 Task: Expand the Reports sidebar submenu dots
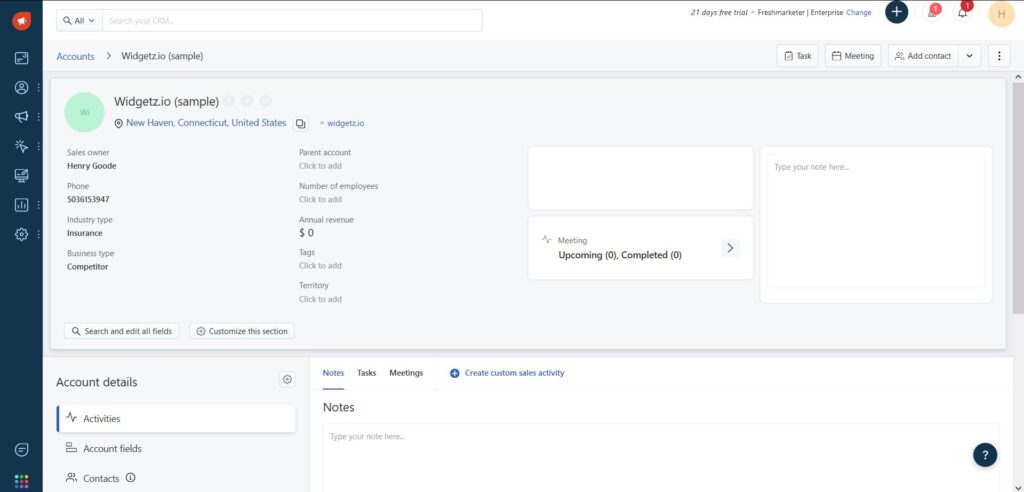[x=39, y=205]
